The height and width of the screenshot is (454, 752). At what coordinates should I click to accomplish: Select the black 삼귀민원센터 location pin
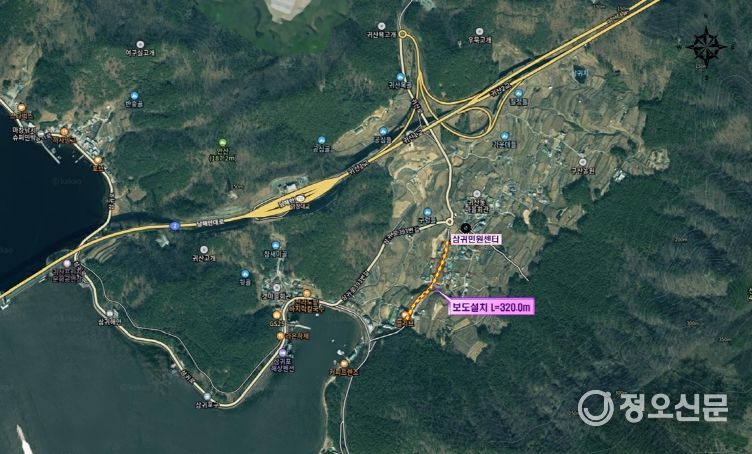tap(464, 228)
